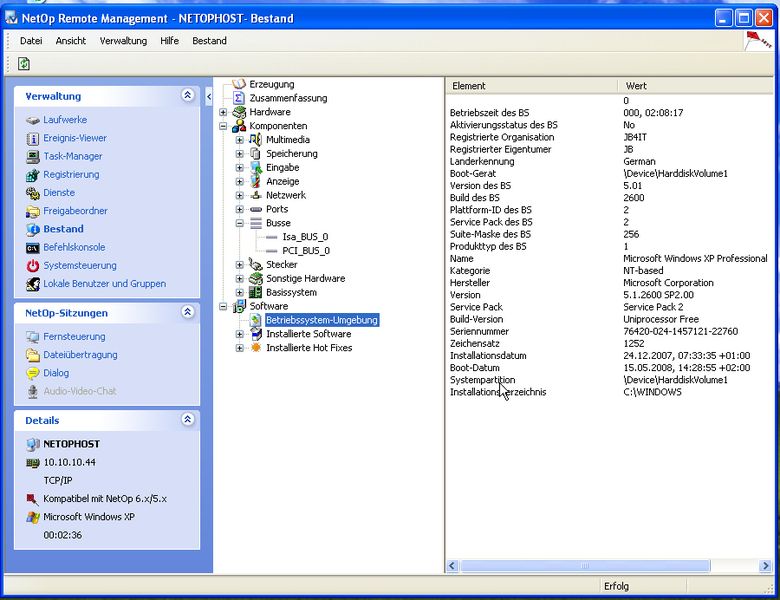The height and width of the screenshot is (600, 780).
Task: Click the Multimedia node icon
Action: pos(256,140)
